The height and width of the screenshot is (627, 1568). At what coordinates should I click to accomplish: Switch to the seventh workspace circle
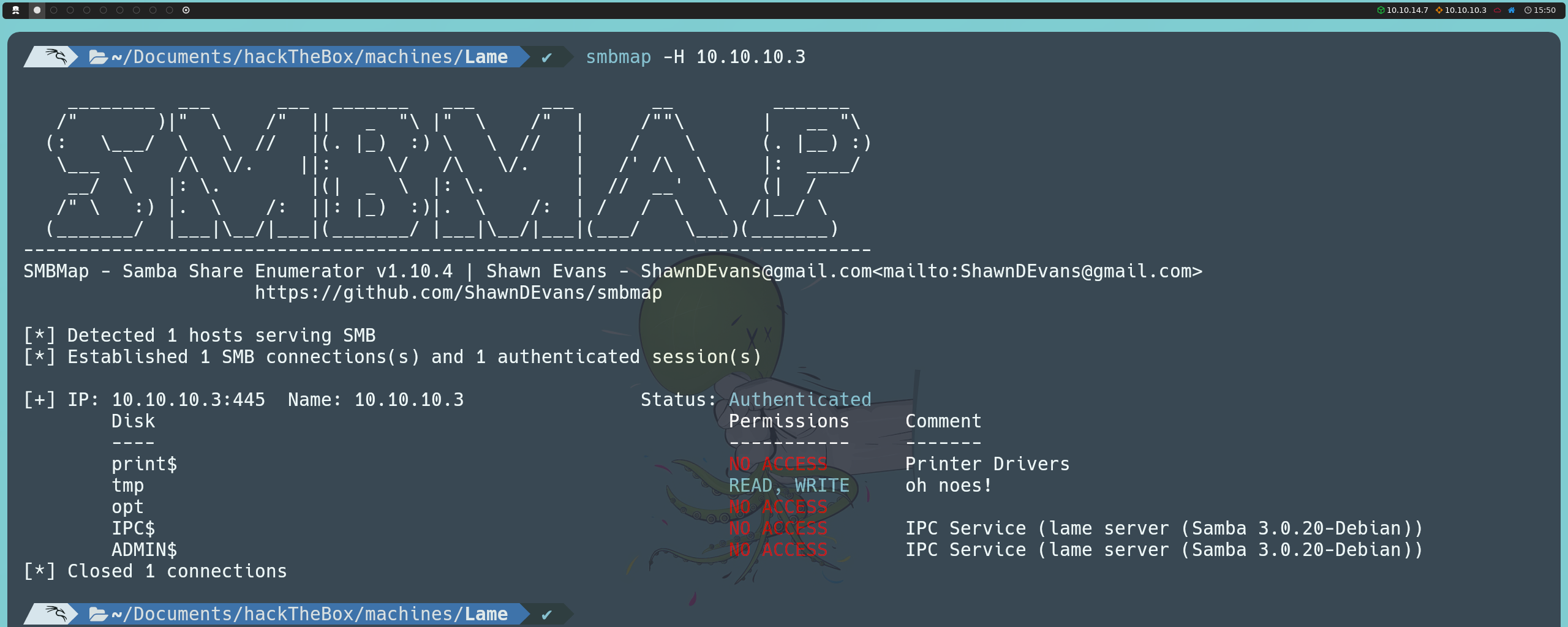click(x=137, y=10)
